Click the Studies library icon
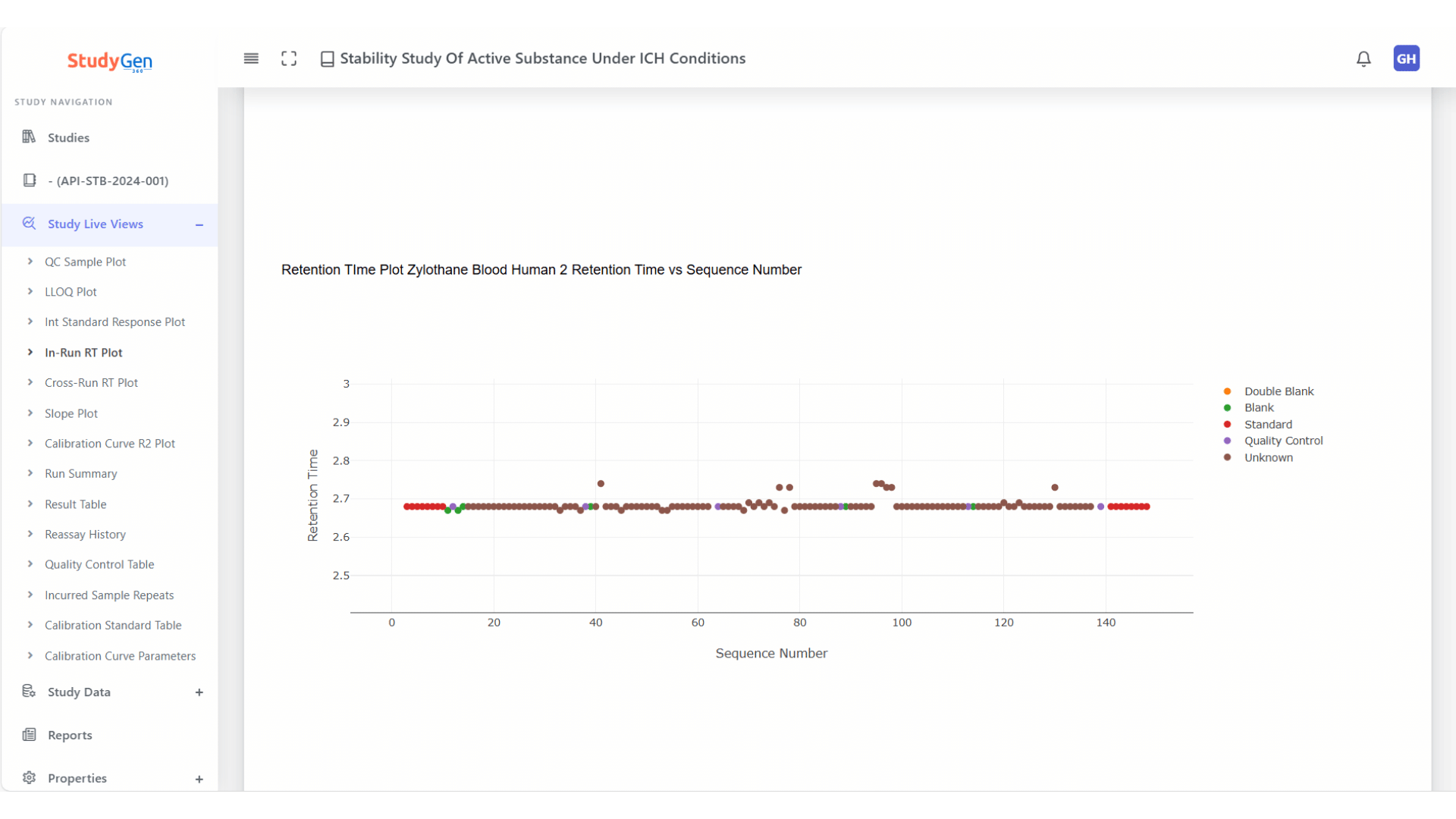The image size is (1456, 819). [29, 137]
